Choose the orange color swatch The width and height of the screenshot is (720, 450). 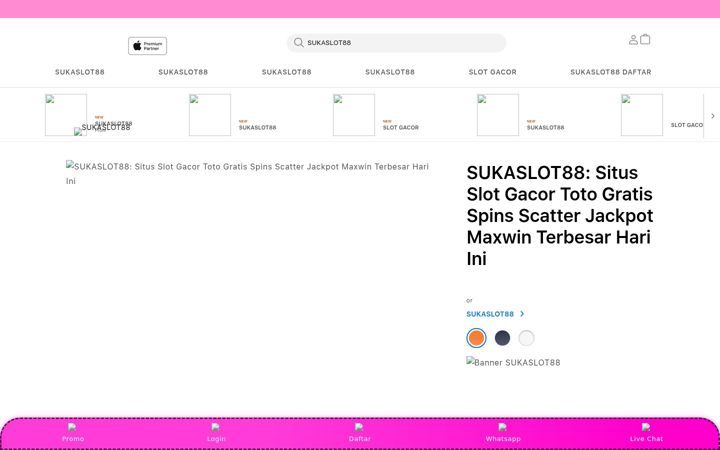476,338
